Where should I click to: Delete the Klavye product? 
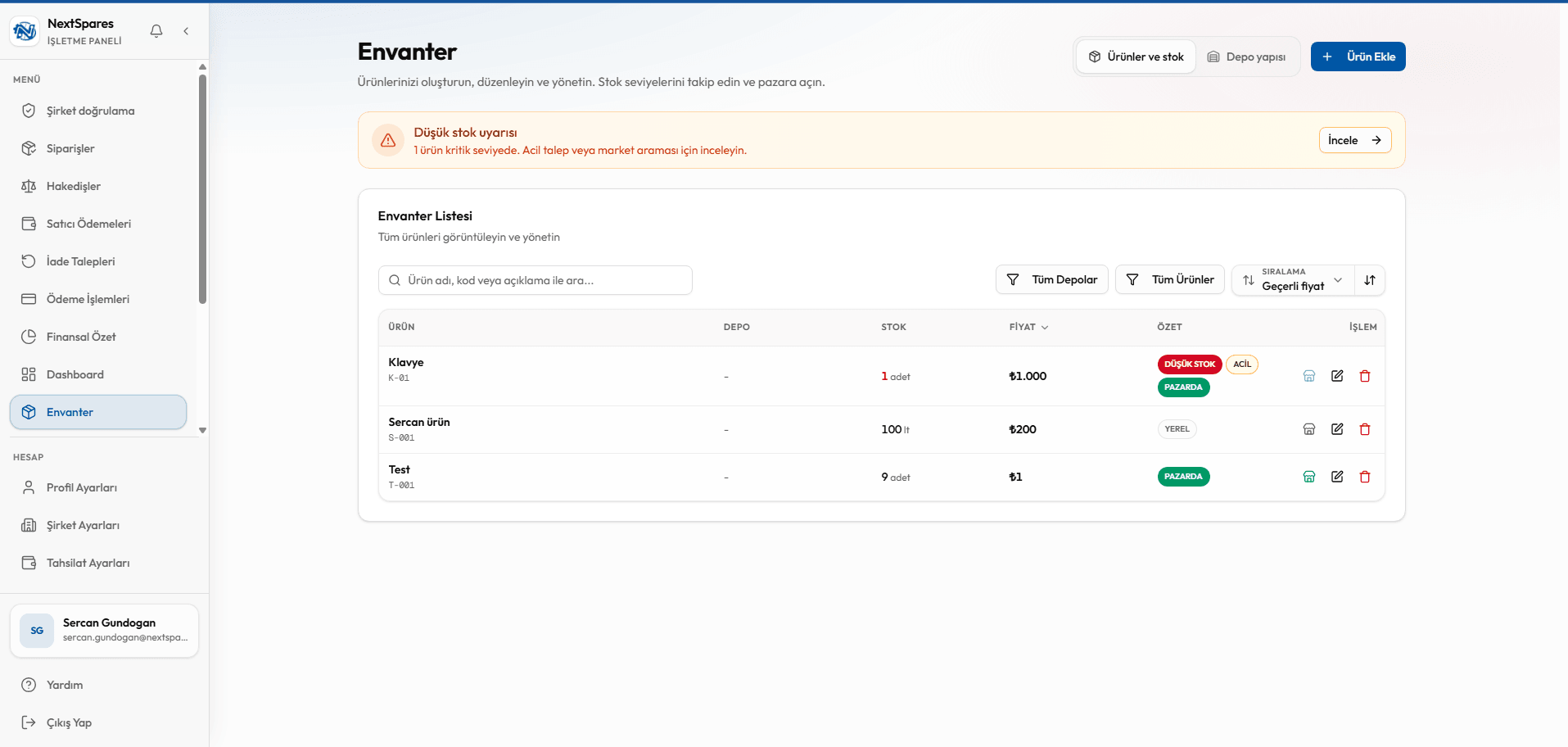tap(1365, 376)
